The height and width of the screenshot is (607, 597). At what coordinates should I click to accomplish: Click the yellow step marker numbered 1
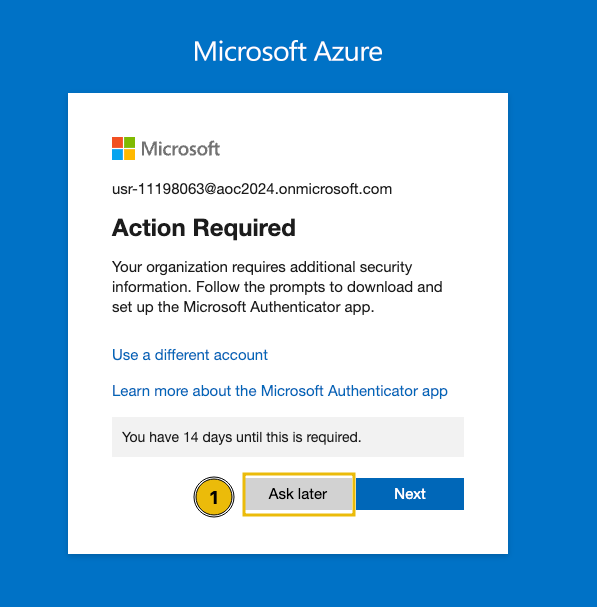214,497
